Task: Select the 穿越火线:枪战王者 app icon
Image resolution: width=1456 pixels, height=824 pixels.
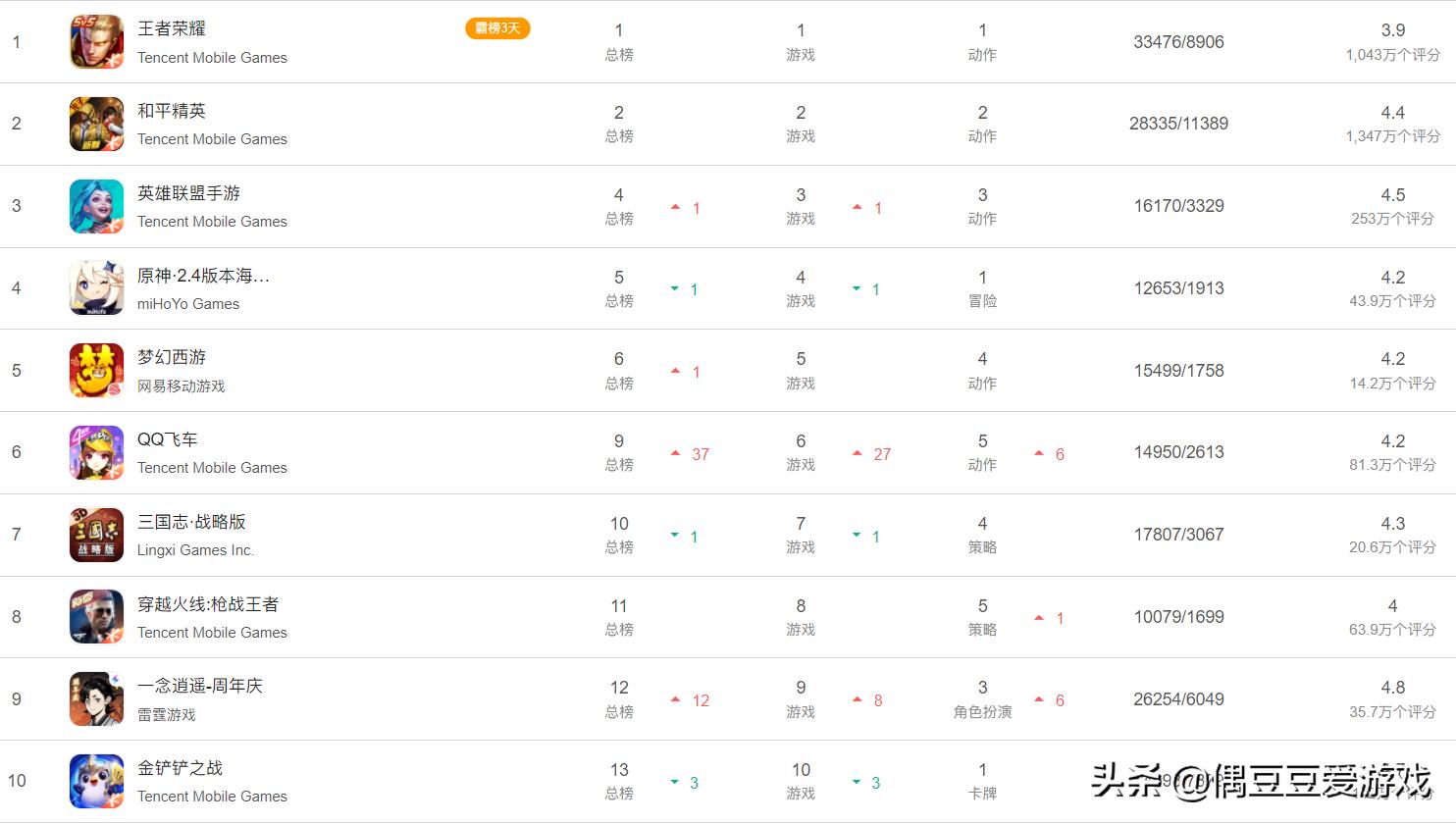Action: coord(96,617)
